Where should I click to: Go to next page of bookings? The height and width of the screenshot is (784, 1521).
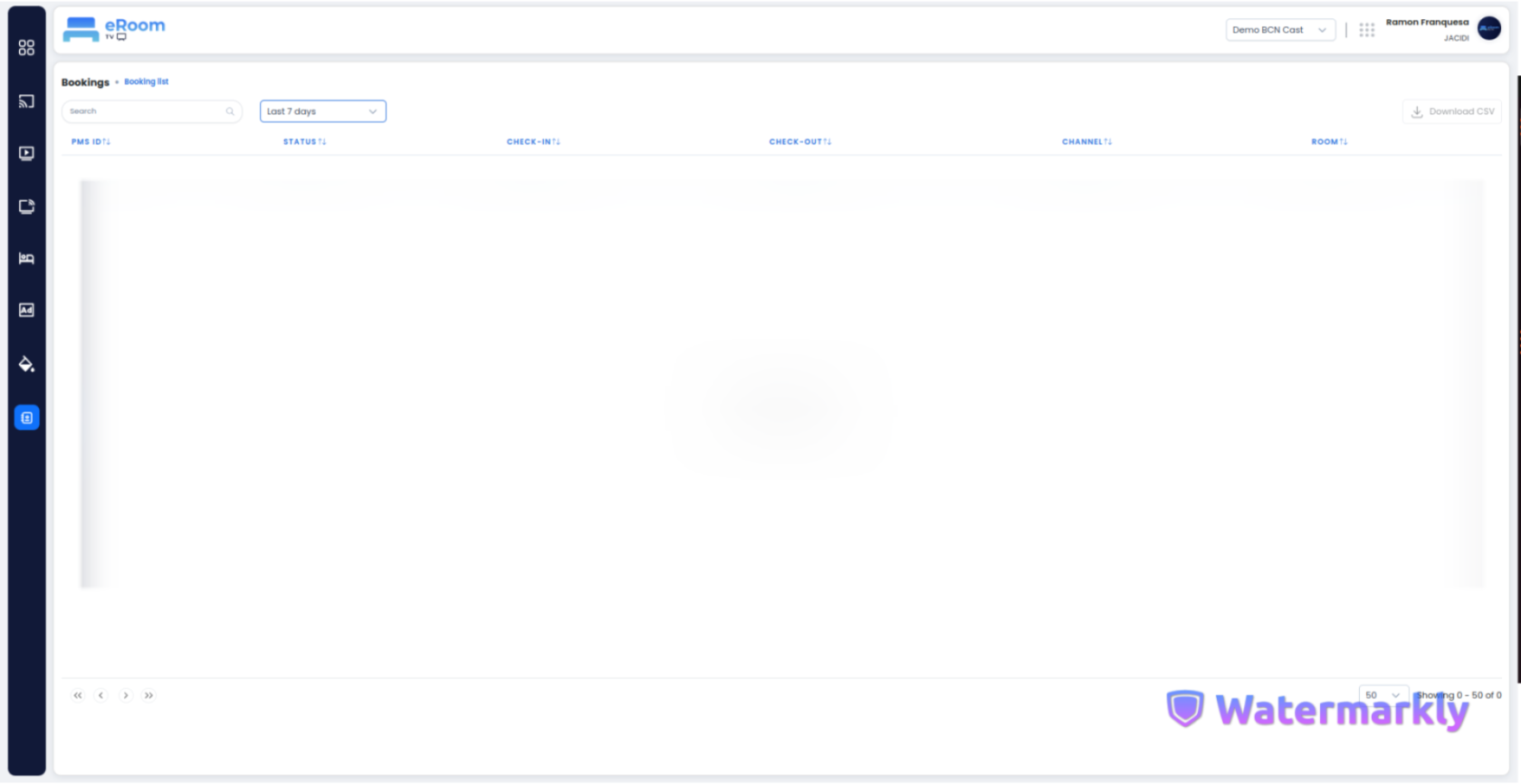[126, 695]
